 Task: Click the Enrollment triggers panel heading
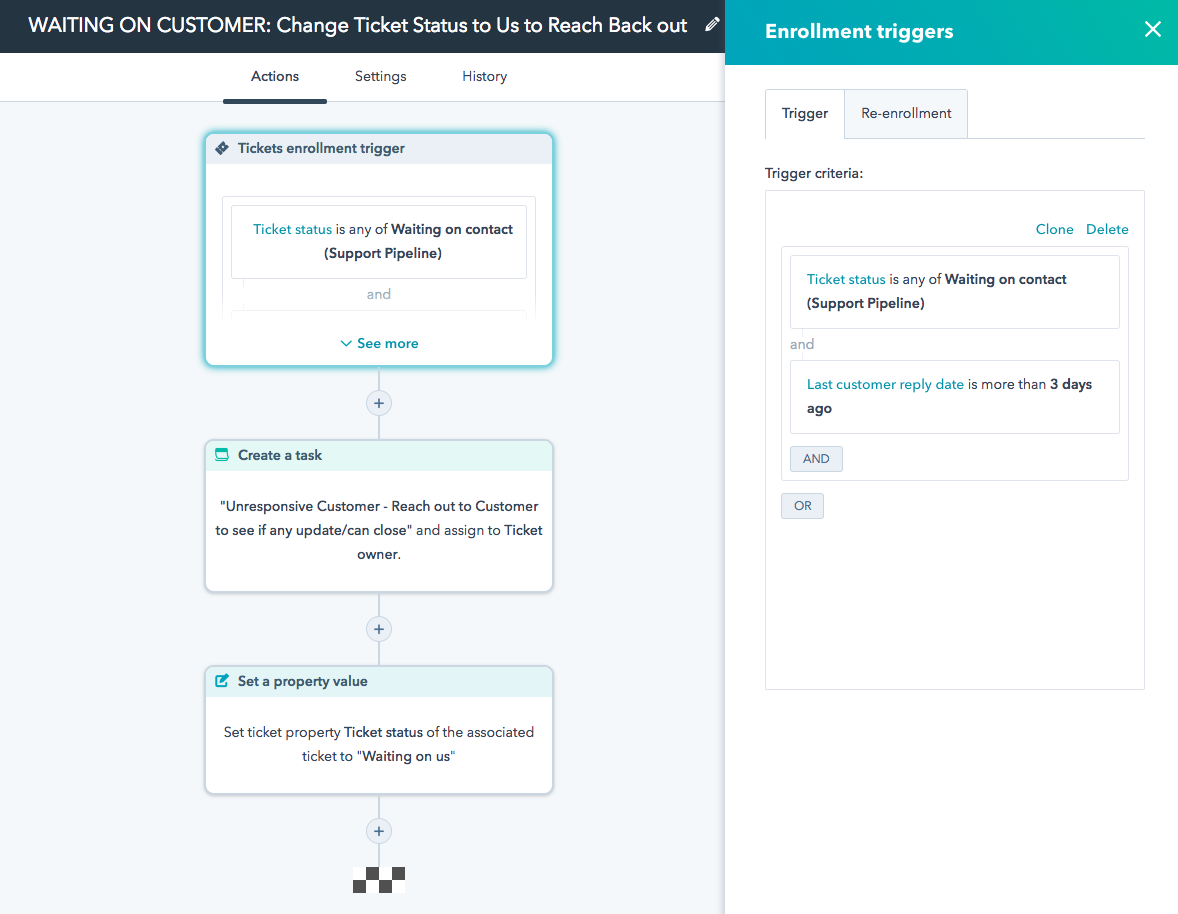(x=859, y=32)
